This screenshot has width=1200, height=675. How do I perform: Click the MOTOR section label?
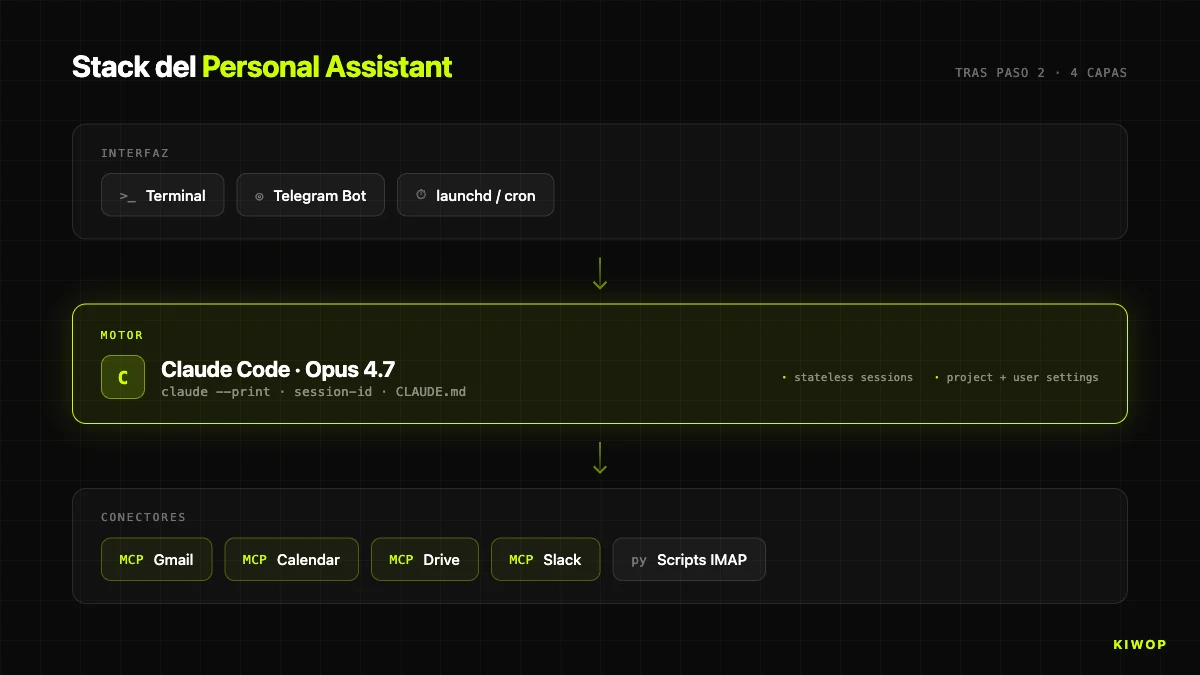(122, 335)
